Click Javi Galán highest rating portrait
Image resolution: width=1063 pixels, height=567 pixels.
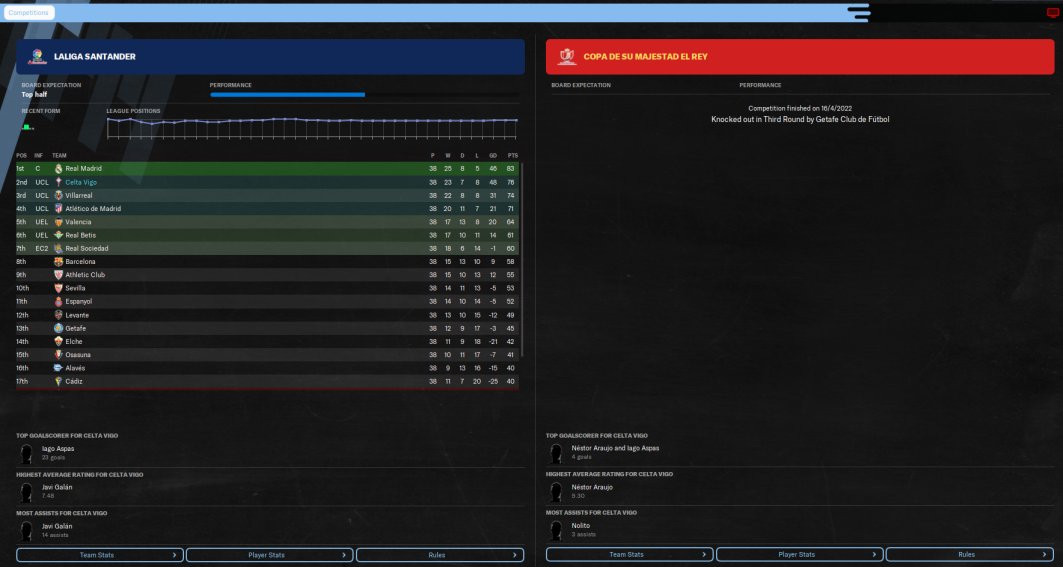pos(26,492)
